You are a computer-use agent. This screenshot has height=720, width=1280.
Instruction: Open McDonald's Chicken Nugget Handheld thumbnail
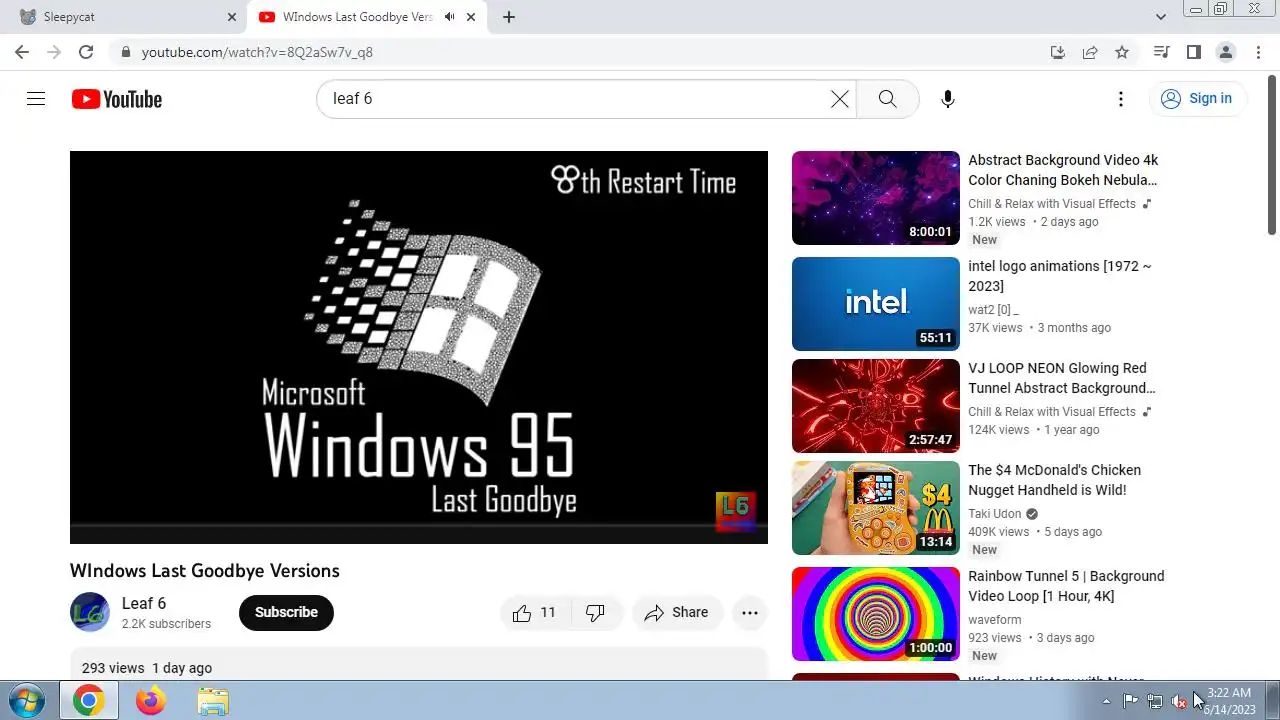point(876,508)
